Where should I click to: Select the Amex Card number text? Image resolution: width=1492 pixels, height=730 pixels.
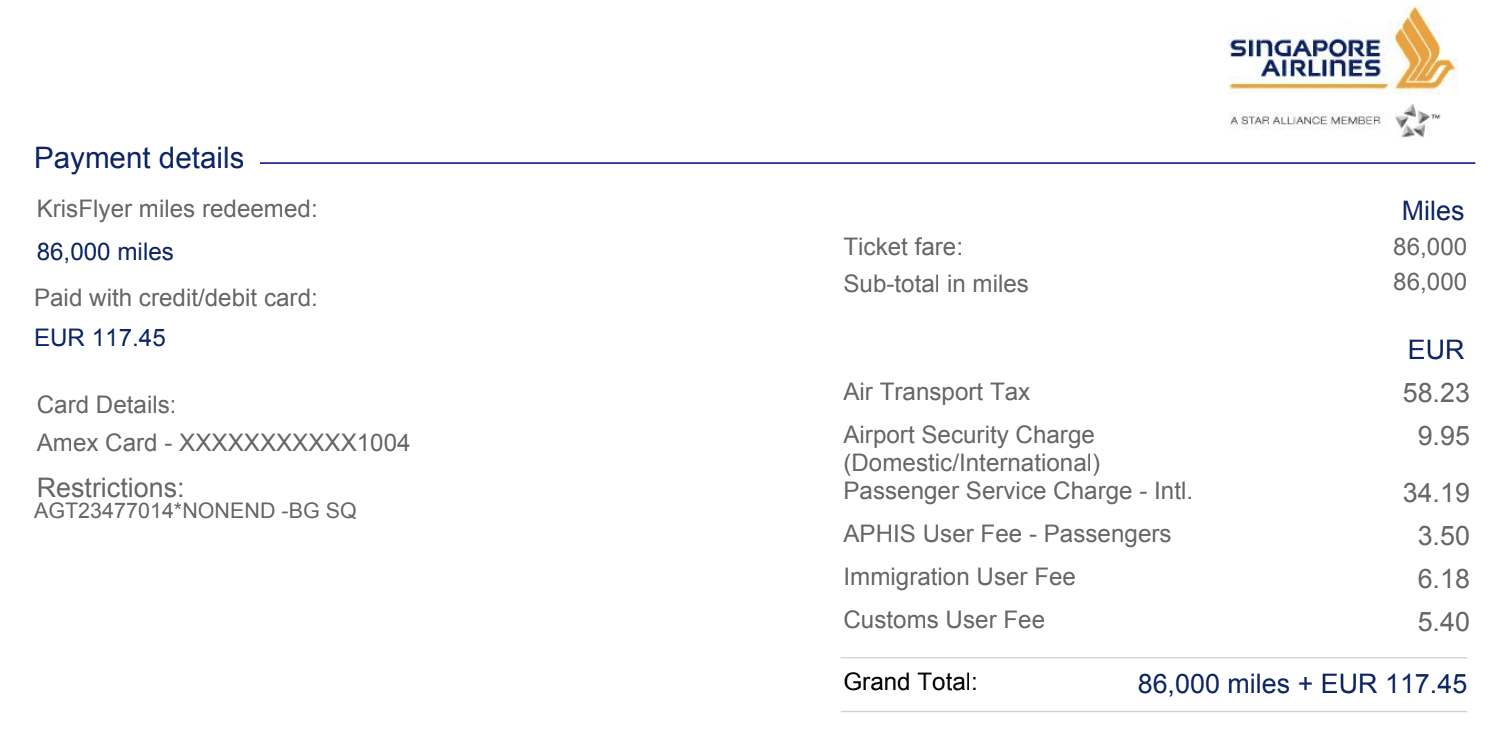[x=223, y=443]
